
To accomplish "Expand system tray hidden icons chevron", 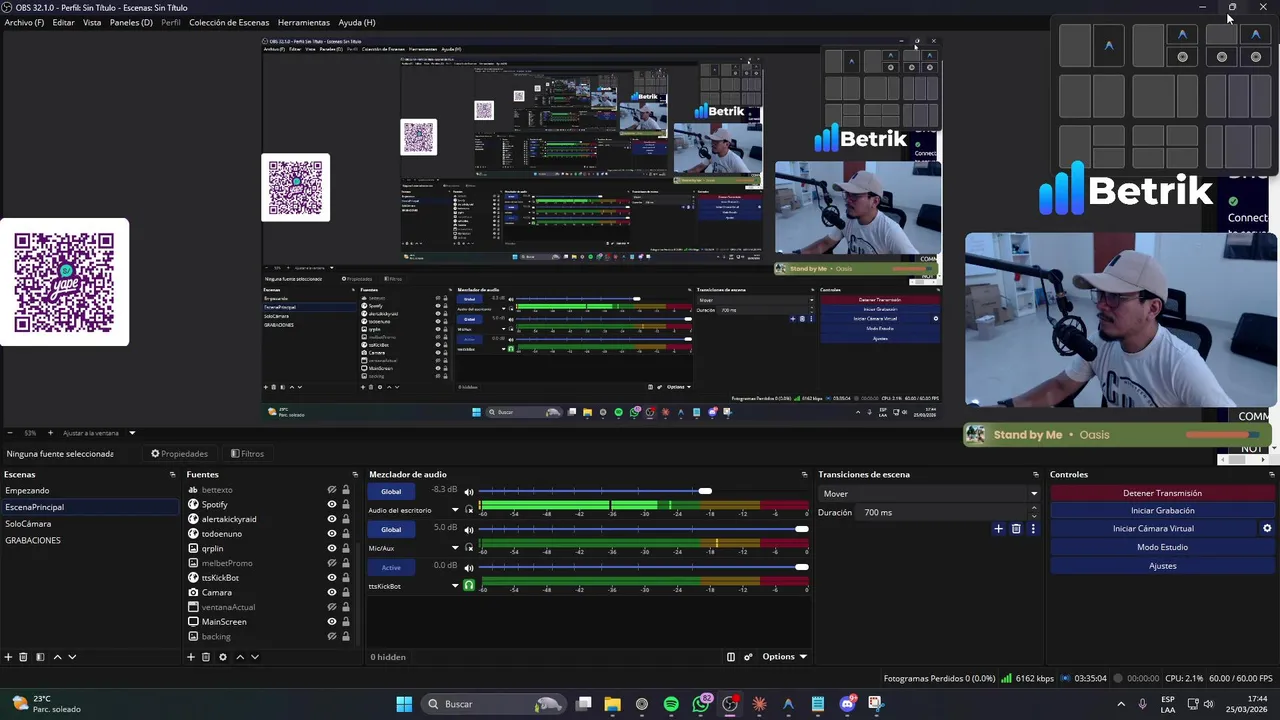I will [x=1120, y=704].
